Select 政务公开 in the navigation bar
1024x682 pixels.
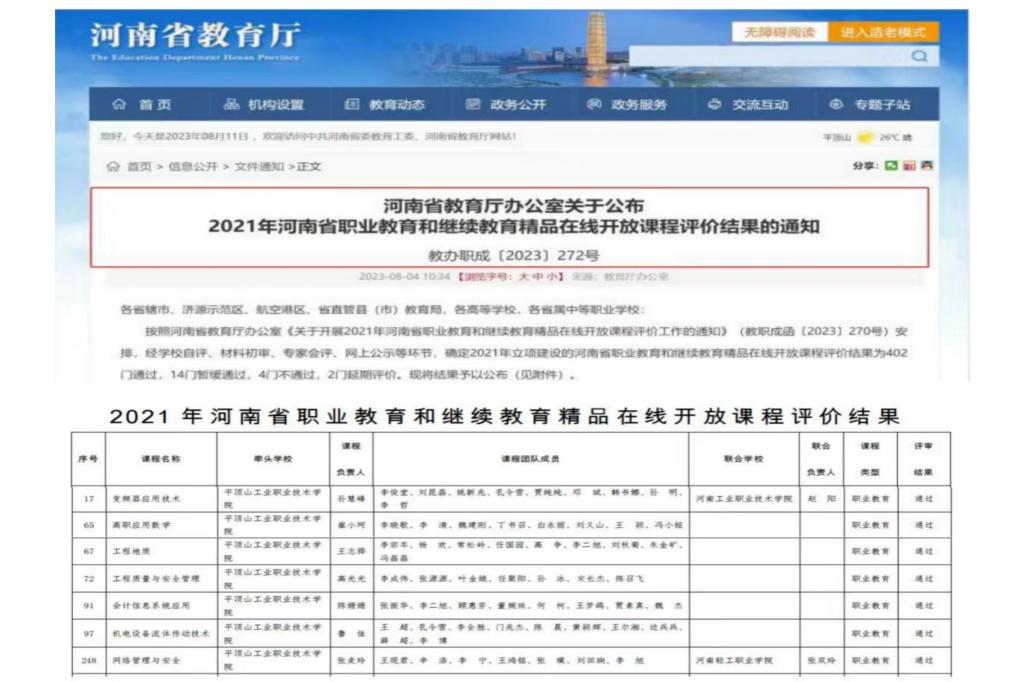click(x=506, y=105)
